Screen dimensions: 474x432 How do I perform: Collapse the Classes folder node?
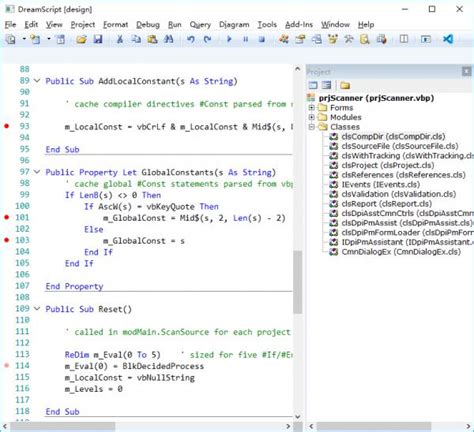click(x=312, y=127)
